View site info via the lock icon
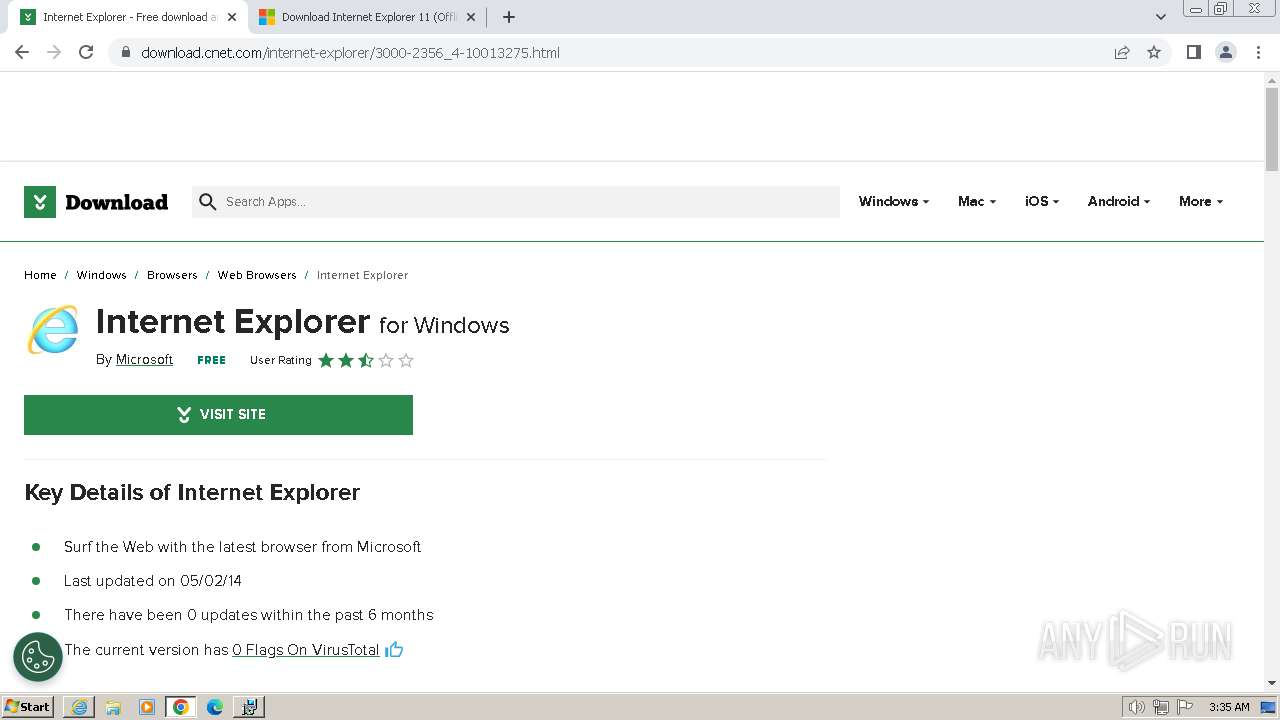This screenshot has height=720, width=1280. [125, 52]
